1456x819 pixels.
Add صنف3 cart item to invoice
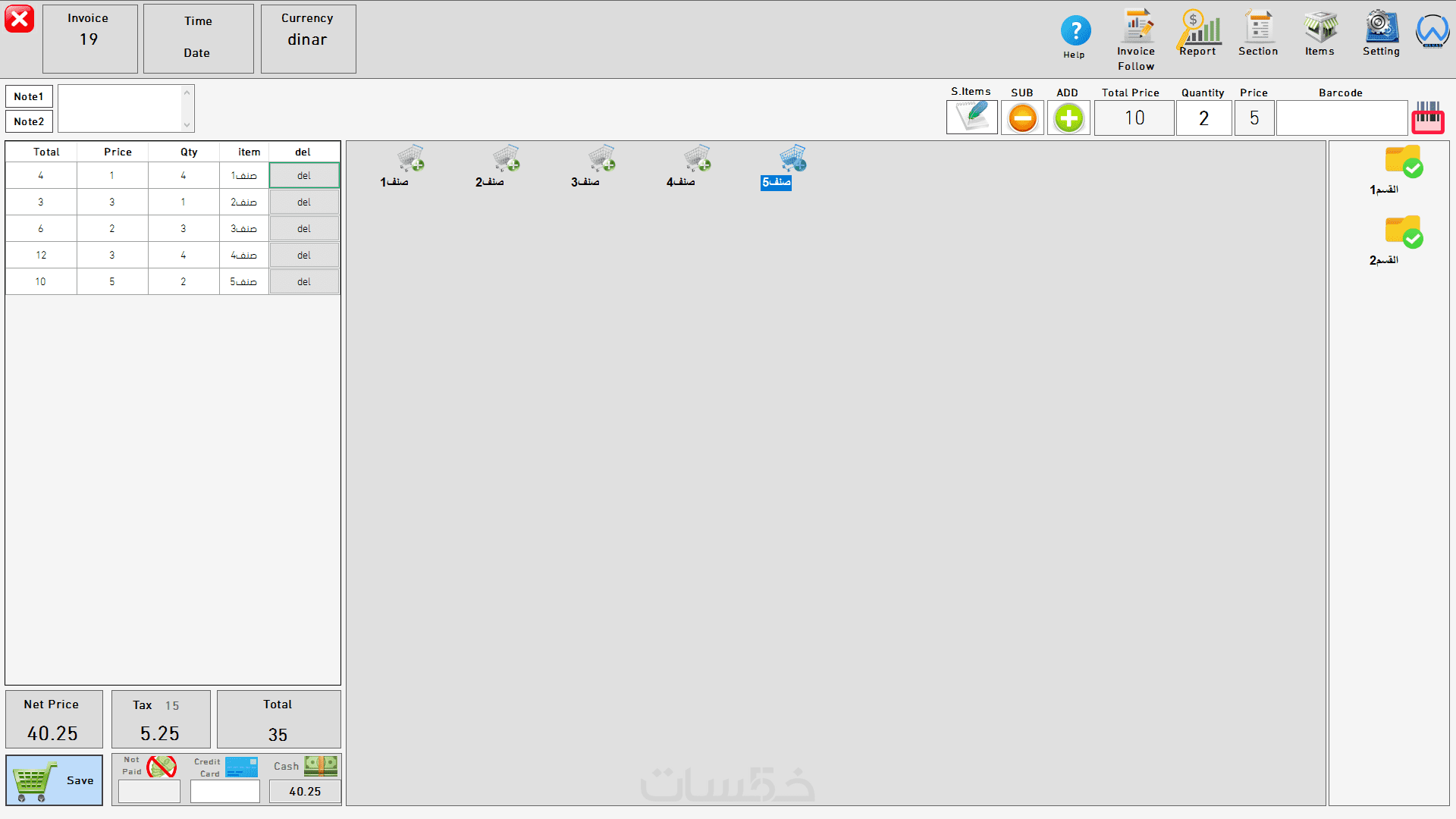click(x=601, y=160)
